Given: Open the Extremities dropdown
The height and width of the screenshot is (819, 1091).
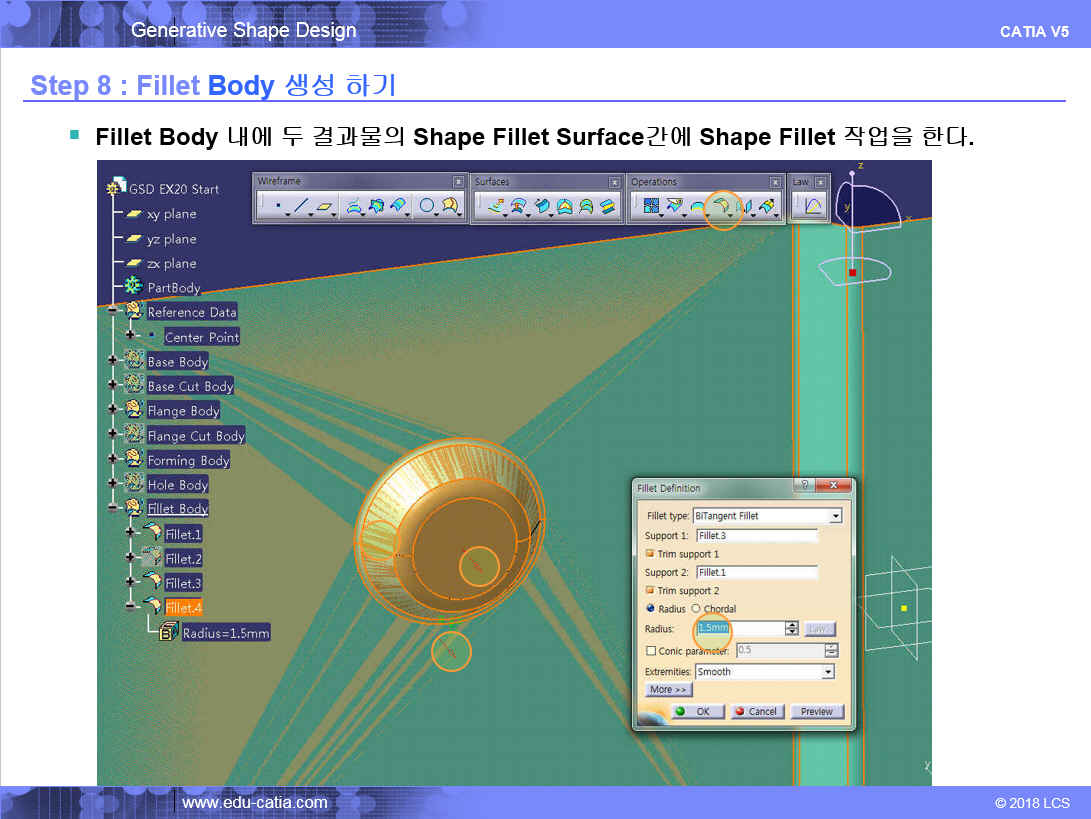Looking at the screenshot, I should pyautogui.click(x=827, y=672).
